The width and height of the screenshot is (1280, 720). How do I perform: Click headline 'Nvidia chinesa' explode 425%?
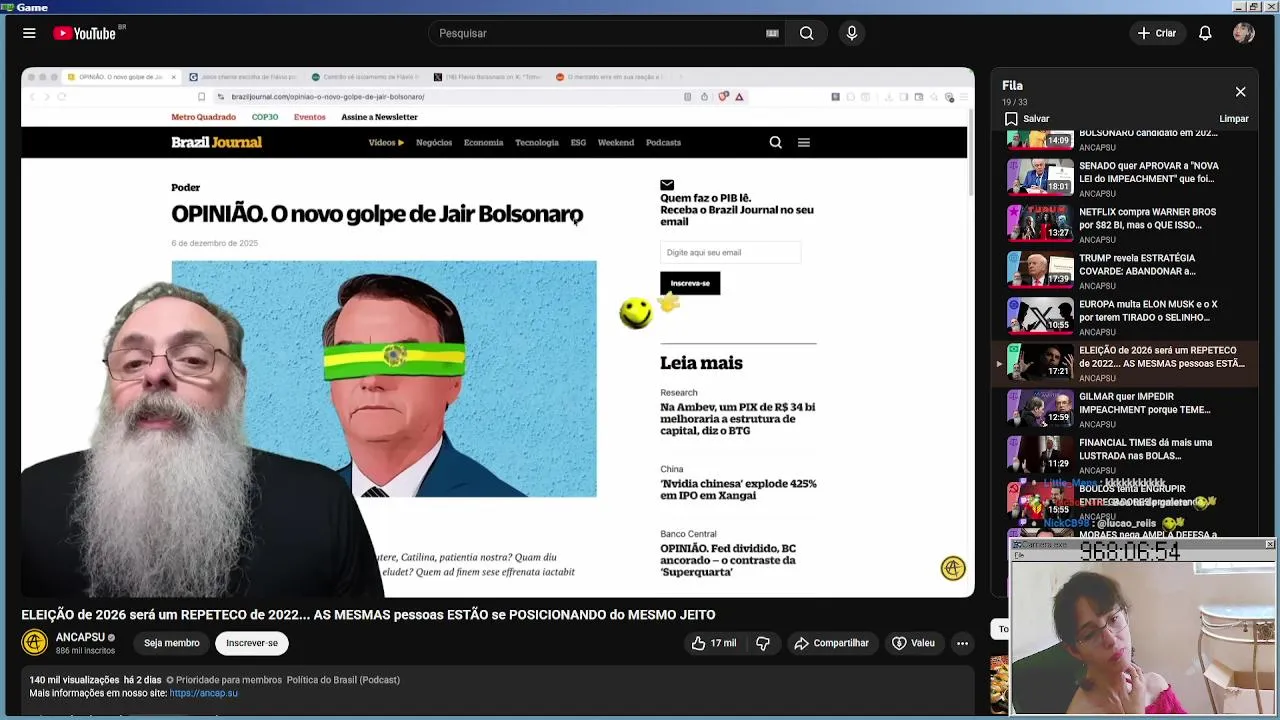pos(738,489)
